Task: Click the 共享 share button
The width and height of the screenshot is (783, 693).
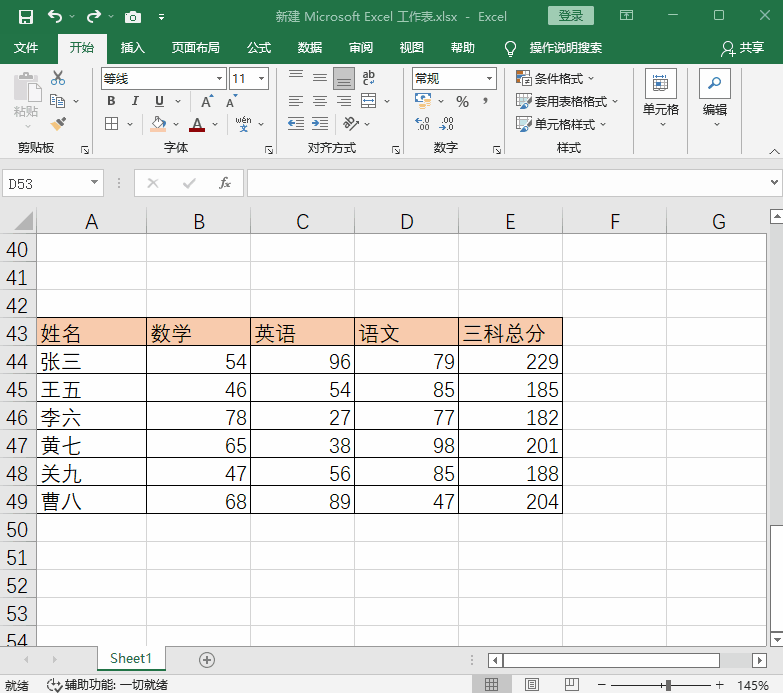Action: tap(743, 48)
